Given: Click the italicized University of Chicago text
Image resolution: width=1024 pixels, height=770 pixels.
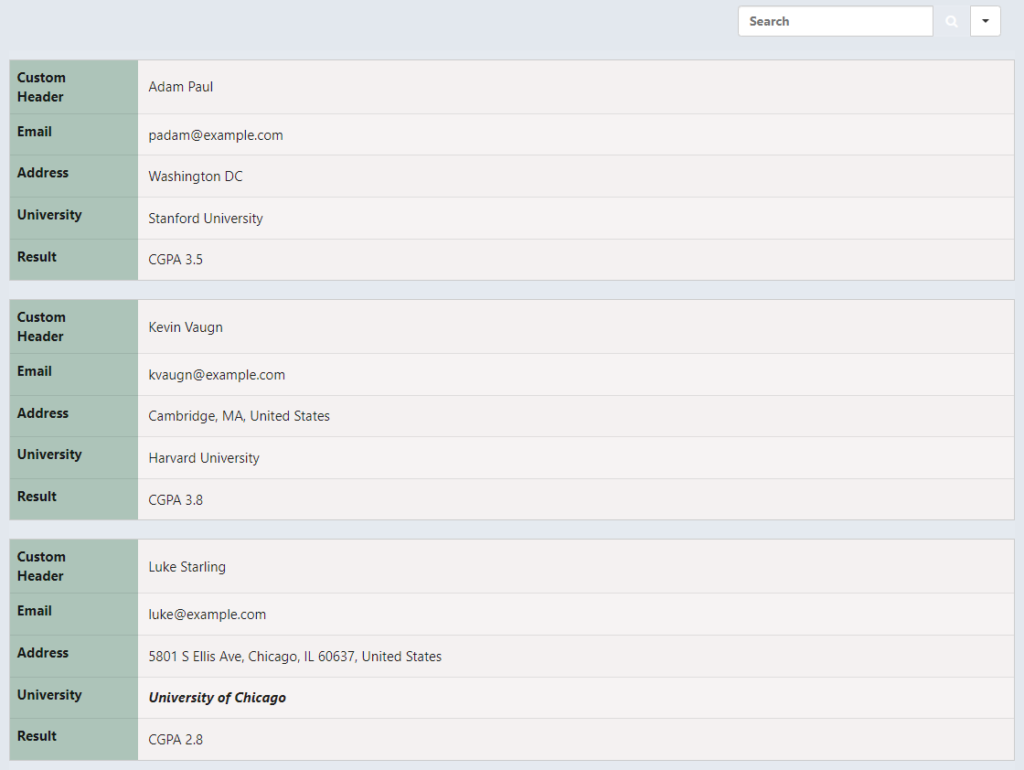Looking at the screenshot, I should pyautogui.click(x=217, y=698).
